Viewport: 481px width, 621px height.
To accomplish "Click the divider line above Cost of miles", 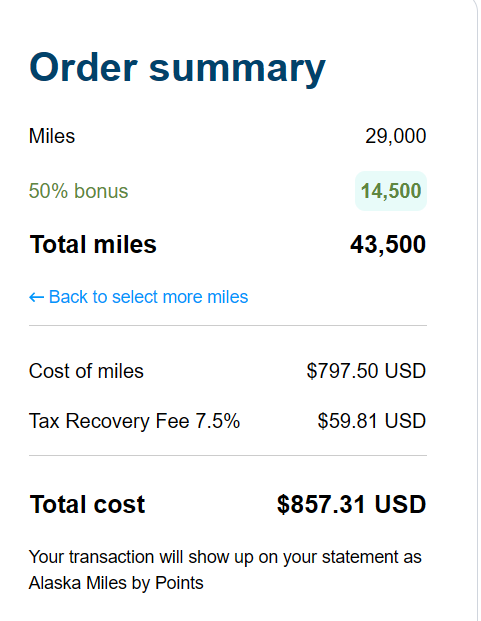I will point(228,326).
